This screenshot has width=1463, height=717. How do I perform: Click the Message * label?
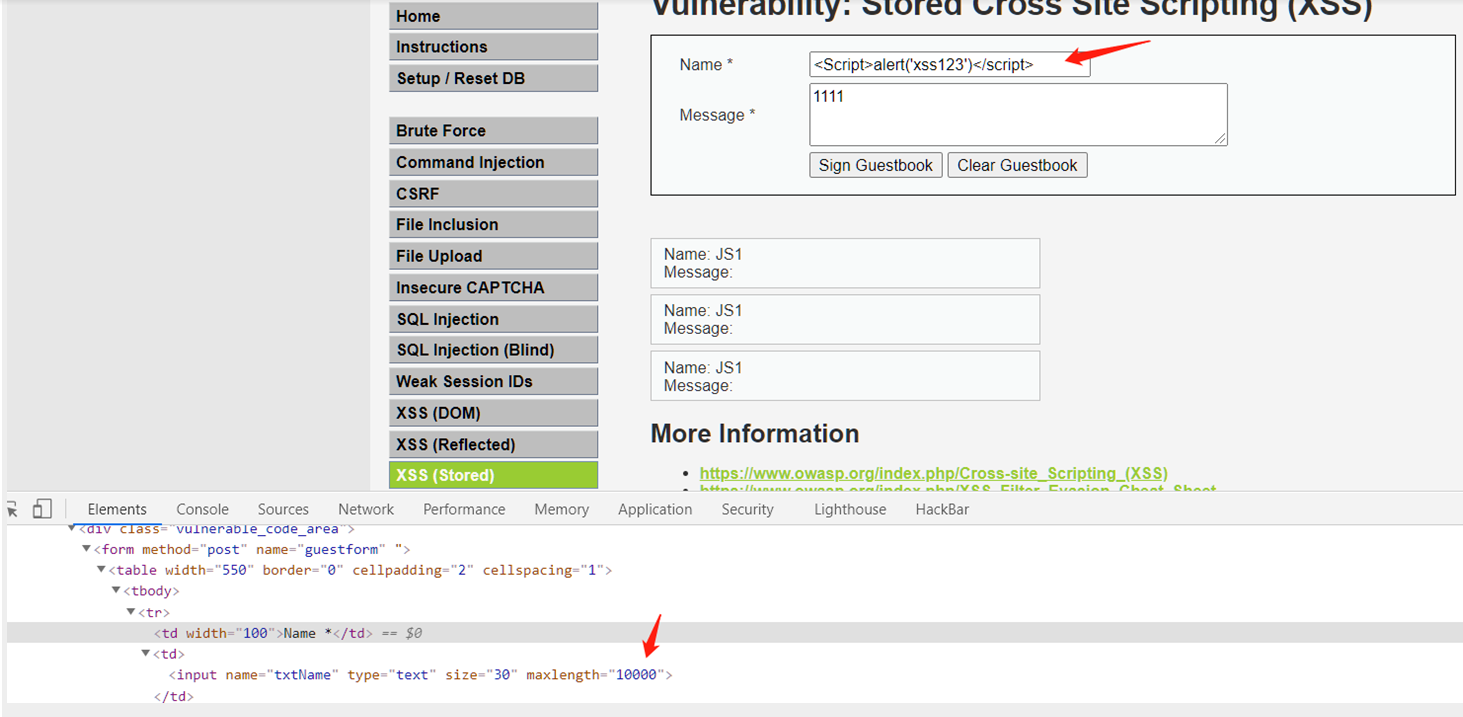point(717,115)
